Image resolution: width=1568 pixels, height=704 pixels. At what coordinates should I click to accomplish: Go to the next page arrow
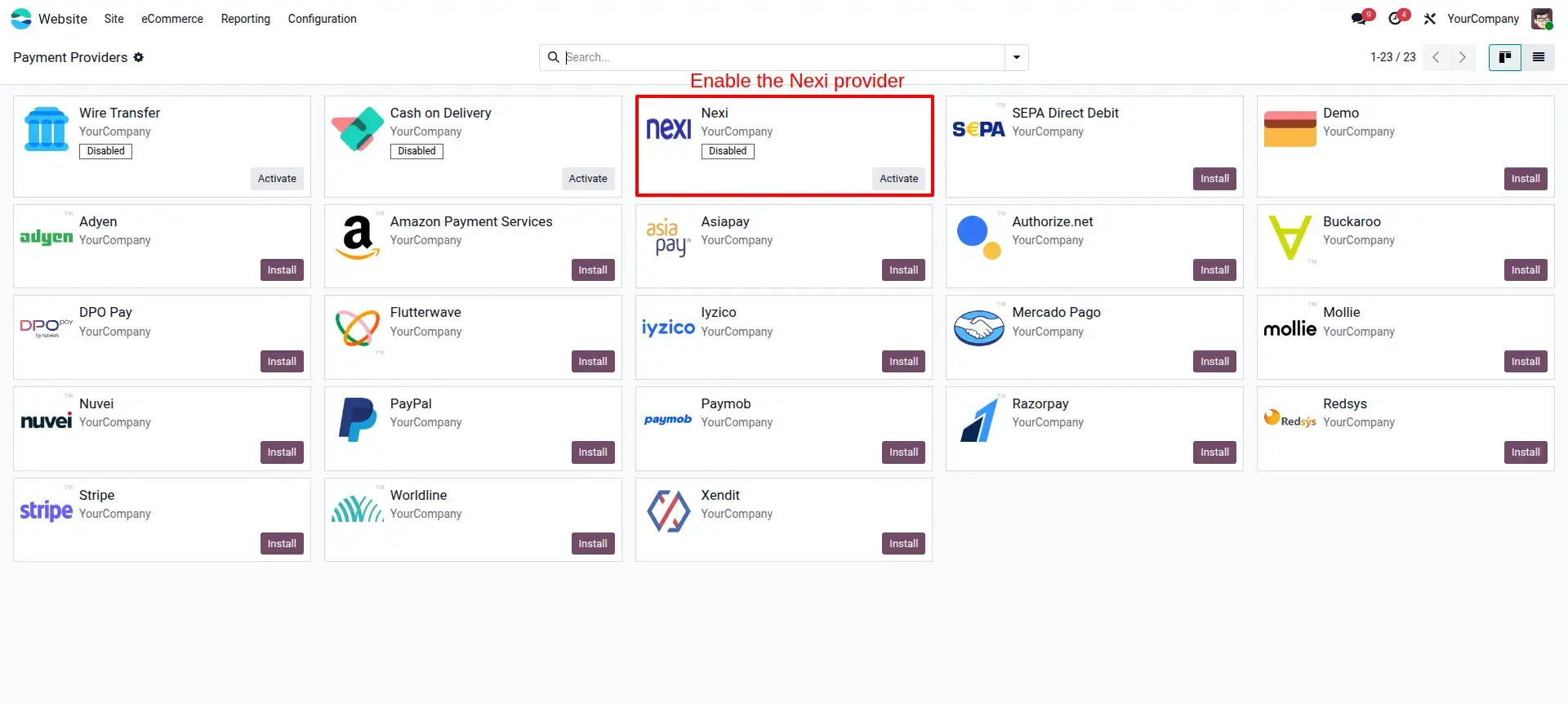[1463, 57]
